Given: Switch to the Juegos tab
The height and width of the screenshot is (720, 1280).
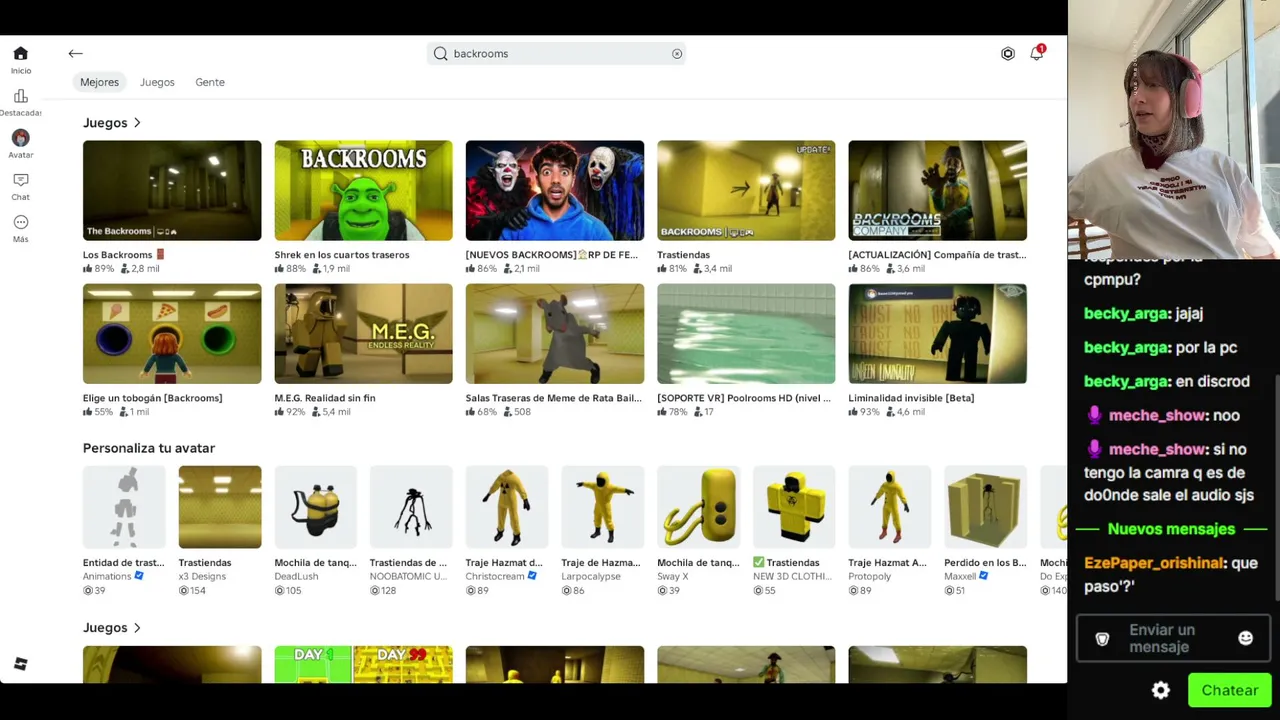Looking at the screenshot, I should 157,82.
